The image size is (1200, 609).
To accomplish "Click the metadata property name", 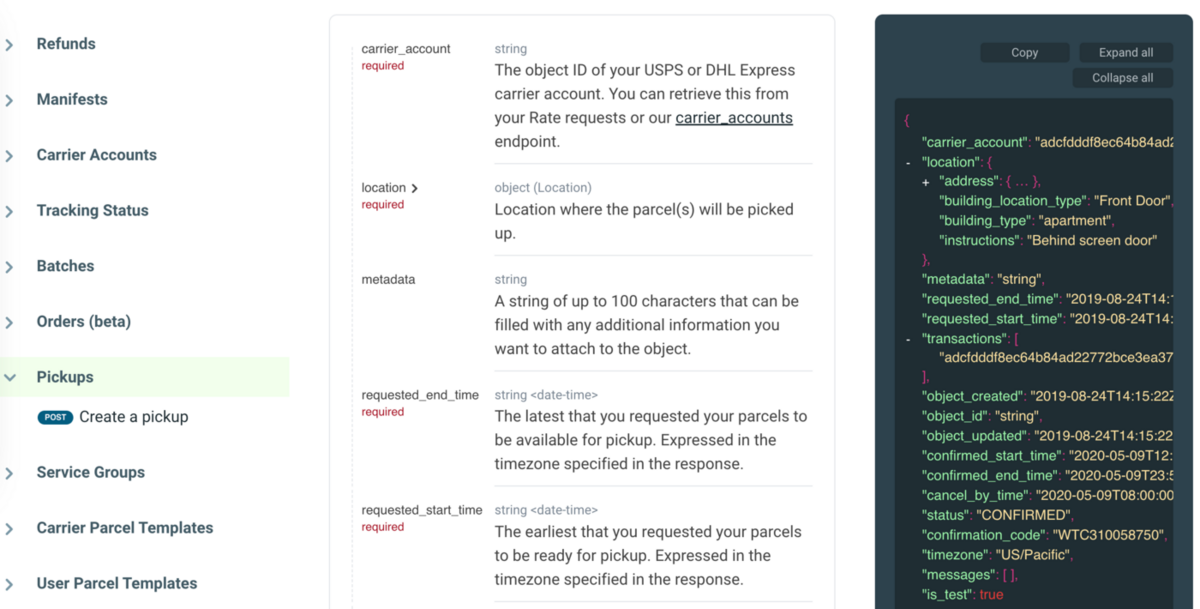I will coord(388,280).
